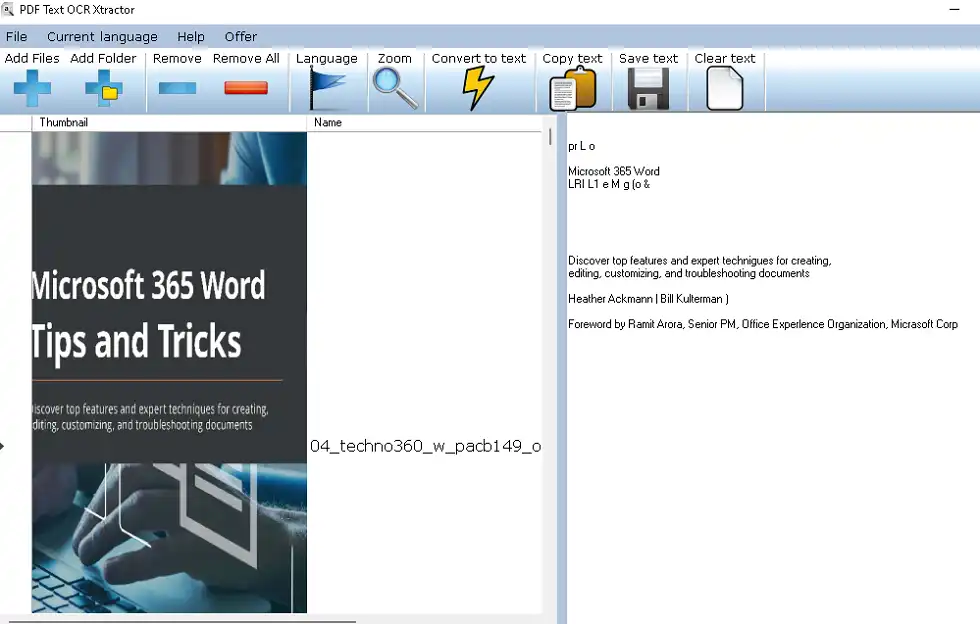The image size is (980, 624).
Task: Click inside the extracted OCR text area
Action: pos(770,450)
